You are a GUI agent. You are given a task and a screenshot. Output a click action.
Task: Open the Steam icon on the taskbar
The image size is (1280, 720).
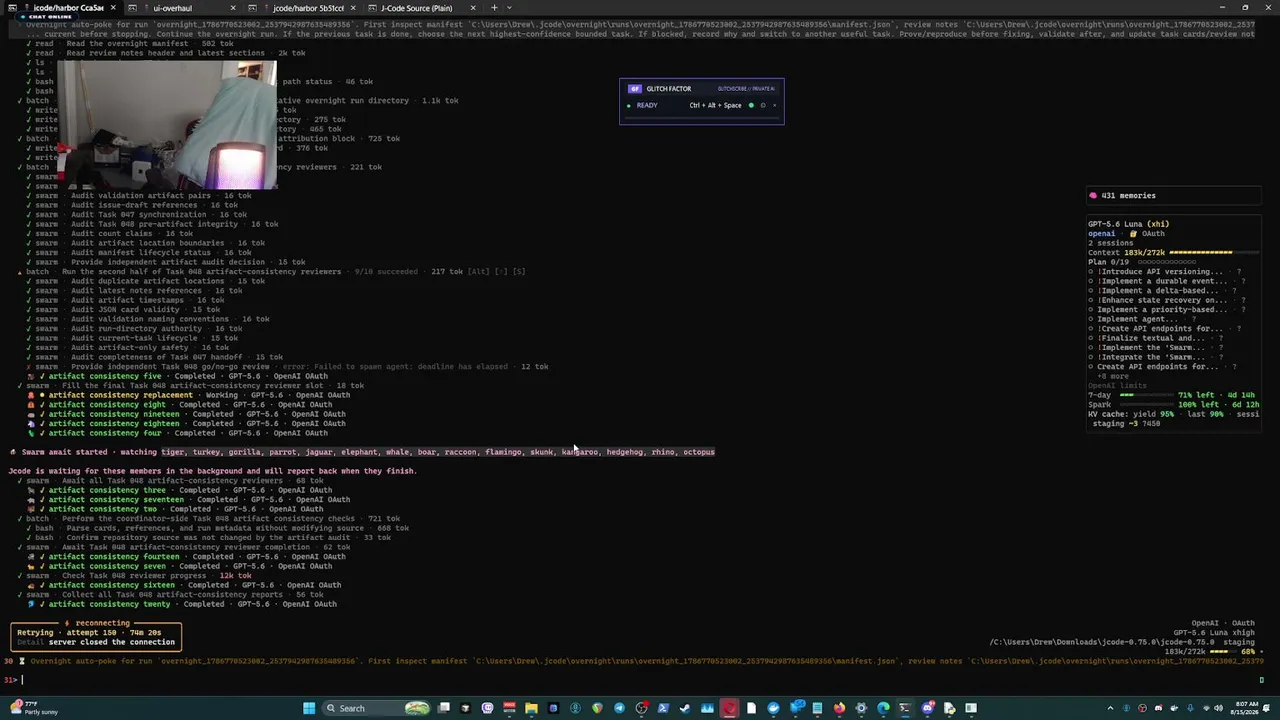tap(685, 708)
